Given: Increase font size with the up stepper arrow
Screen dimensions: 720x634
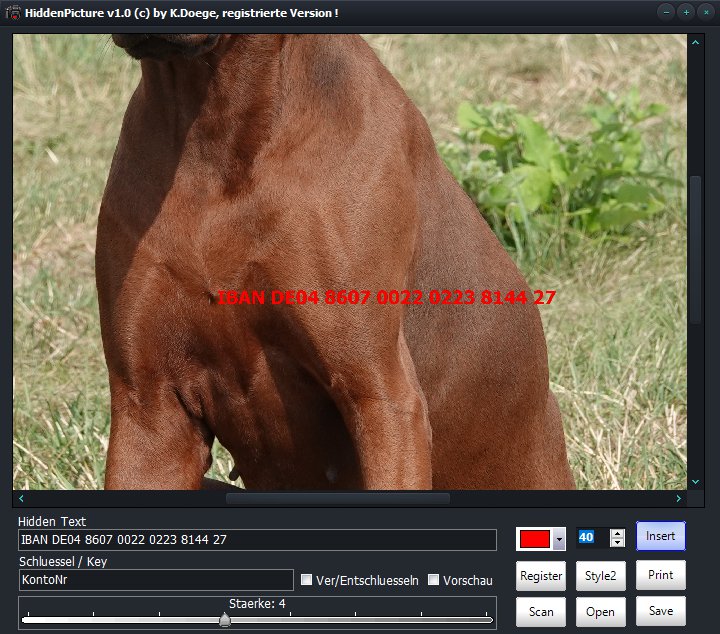Looking at the screenshot, I should [617, 533].
